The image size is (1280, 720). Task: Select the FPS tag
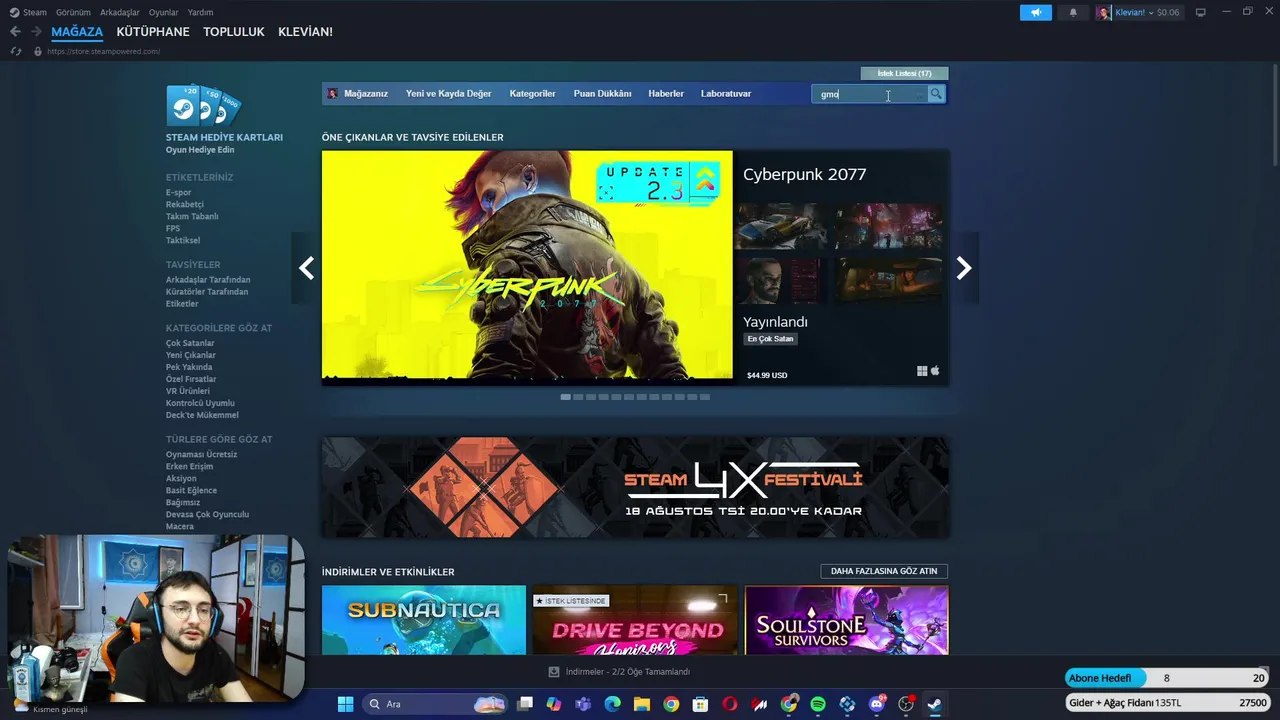[173, 228]
